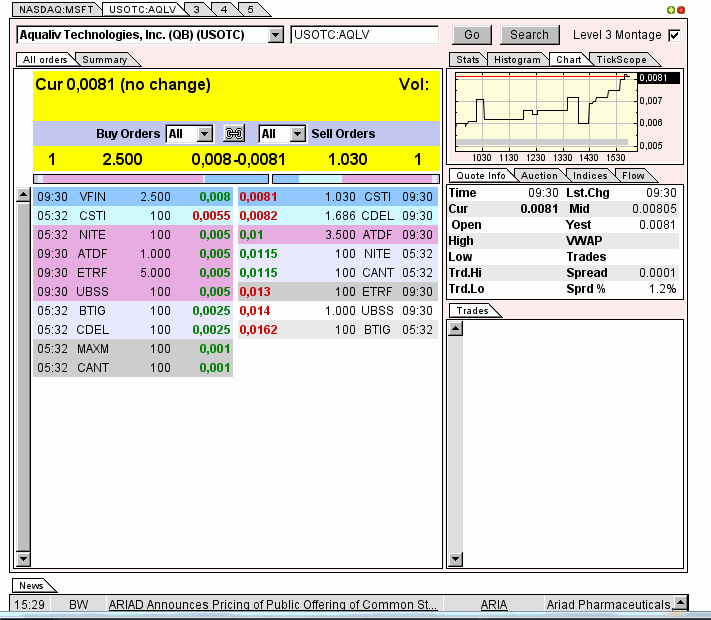Select the ATDF buy order of 1.000

click(x=133, y=254)
